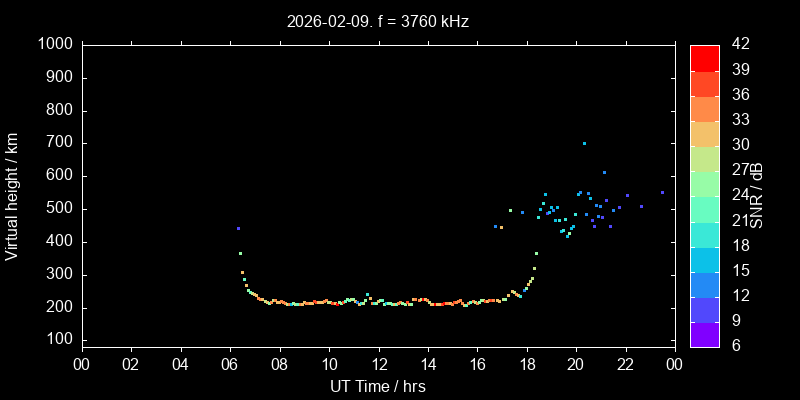The image size is (800, 400).
Task: Click the "Virtual height / km" axis label
Action: (x=12, y=196)
